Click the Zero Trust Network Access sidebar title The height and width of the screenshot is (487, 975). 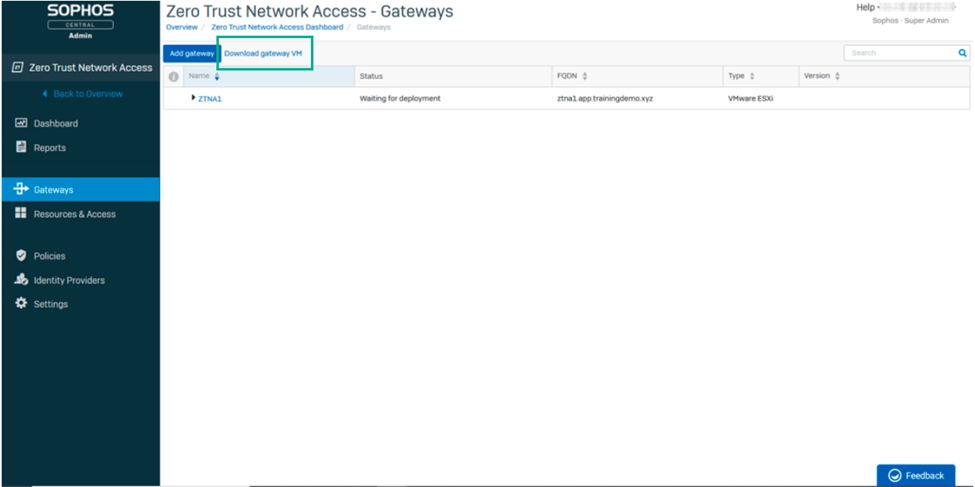click(x=91, y=67)
